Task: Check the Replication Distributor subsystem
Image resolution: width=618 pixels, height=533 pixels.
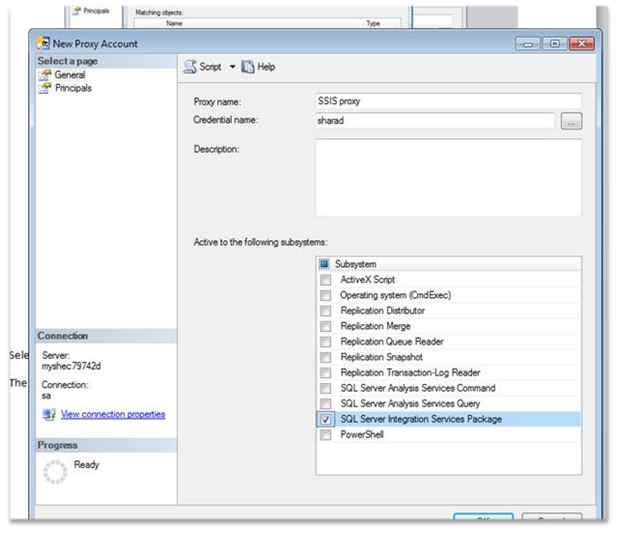Action: pyautogui.click(x=325, y=311)
